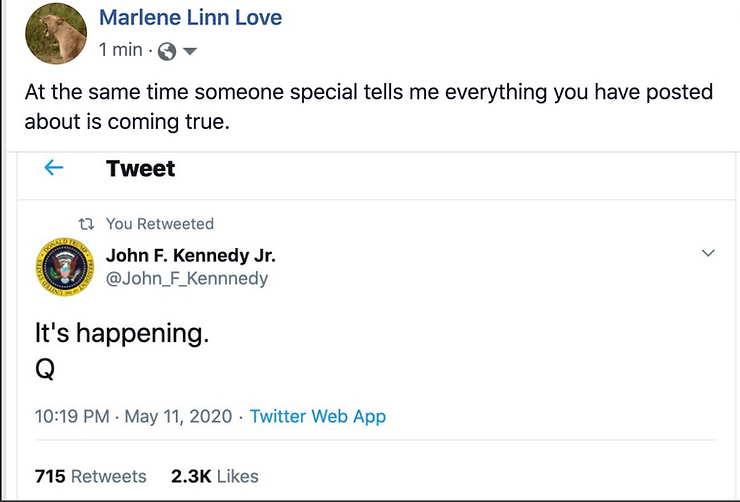This screenshot has height=502, width=740.
Task: Click the public globe privacy icon
Action: [168, 50]
